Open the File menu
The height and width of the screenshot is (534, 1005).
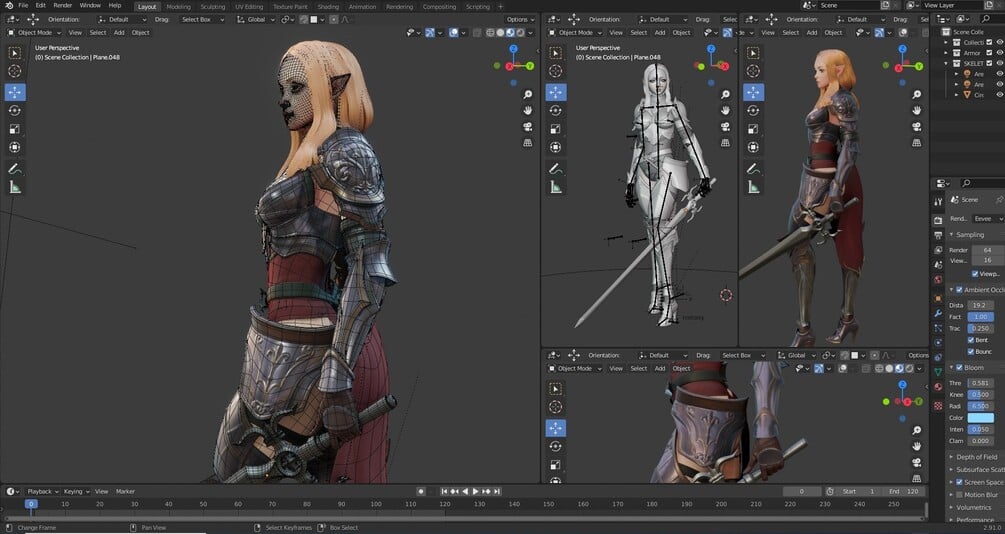click(23, 6)
